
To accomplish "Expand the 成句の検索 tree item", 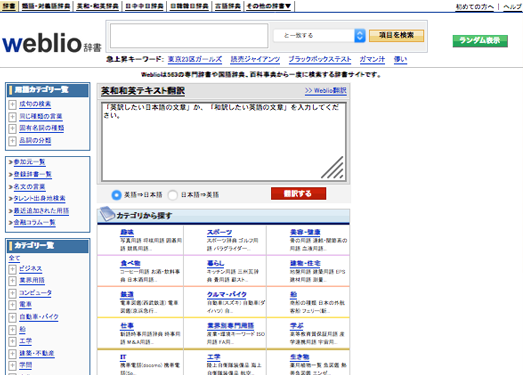I will coord(12,105).
